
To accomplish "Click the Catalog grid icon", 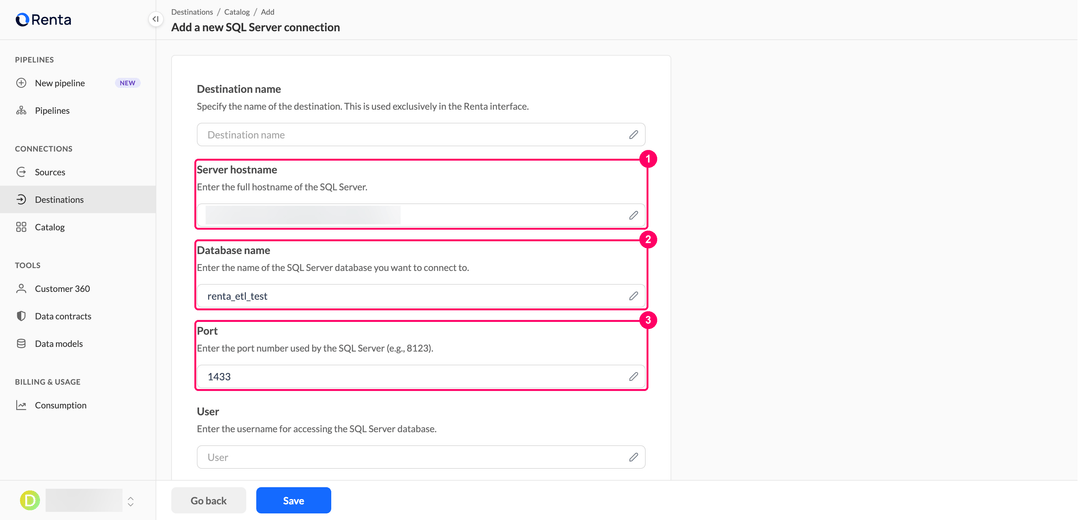I will (x=21, y=227).
